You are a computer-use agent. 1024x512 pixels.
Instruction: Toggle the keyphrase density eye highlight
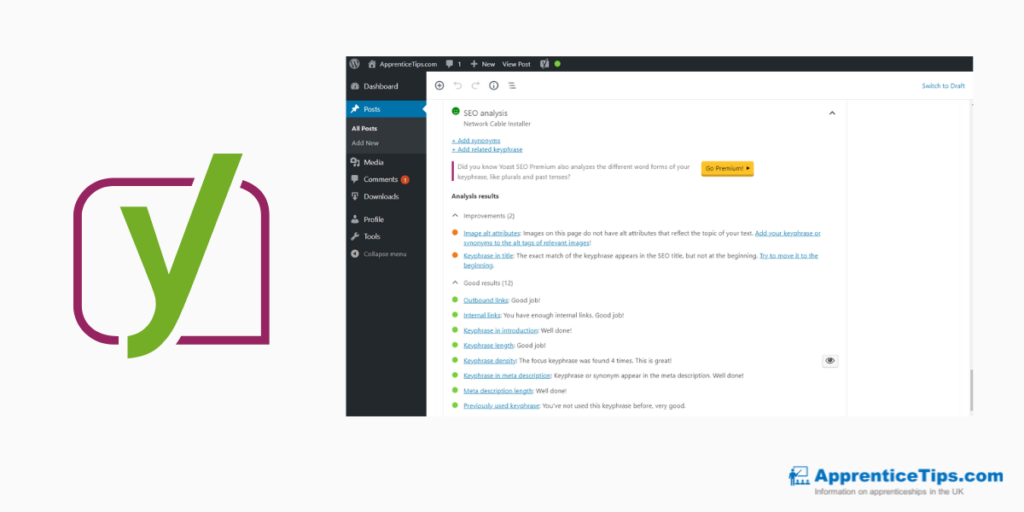click(x=830, y=360)
